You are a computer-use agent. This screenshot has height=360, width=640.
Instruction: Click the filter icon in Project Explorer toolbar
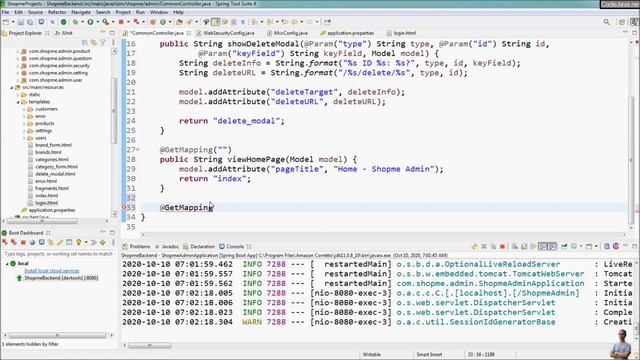coord(102,42)
